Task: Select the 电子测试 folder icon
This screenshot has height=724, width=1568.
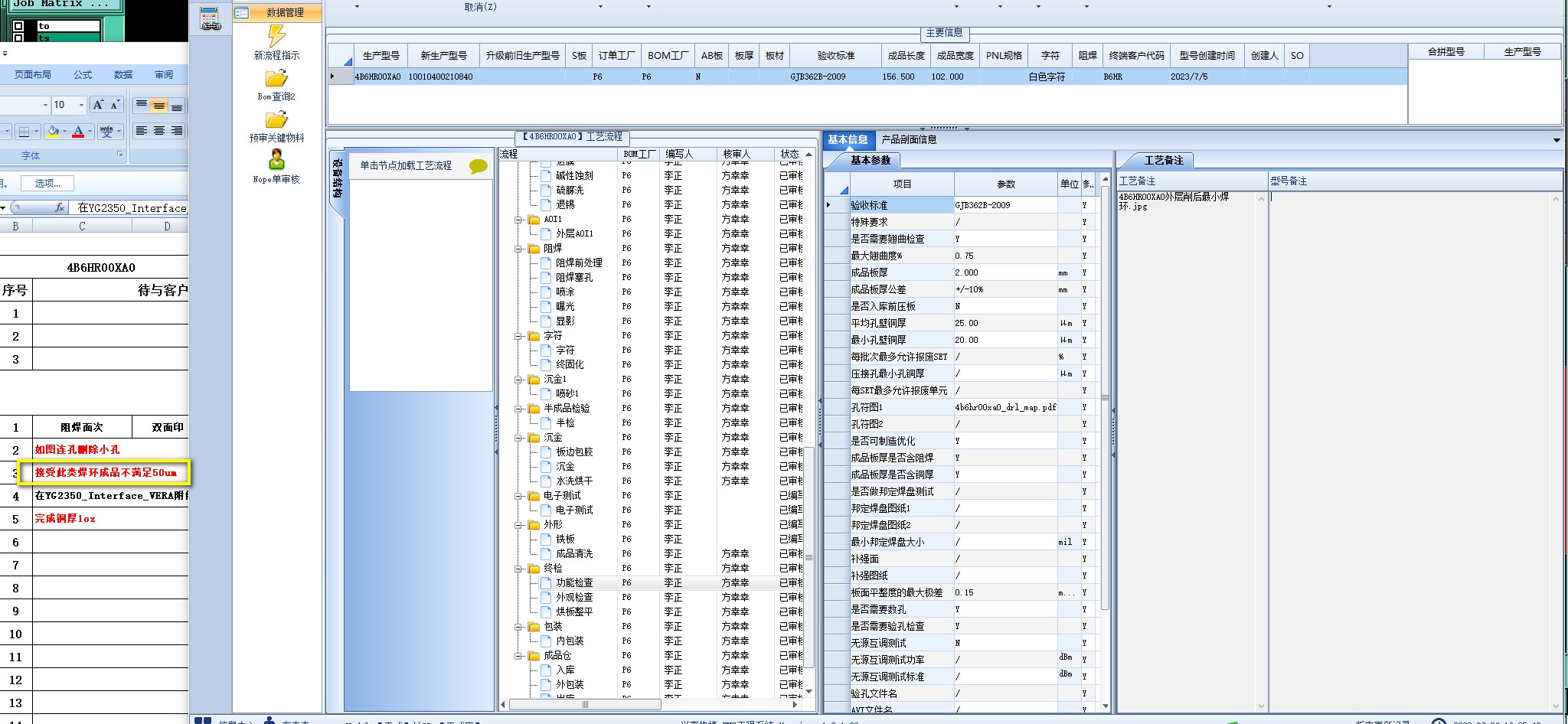Action: (534, 495)
